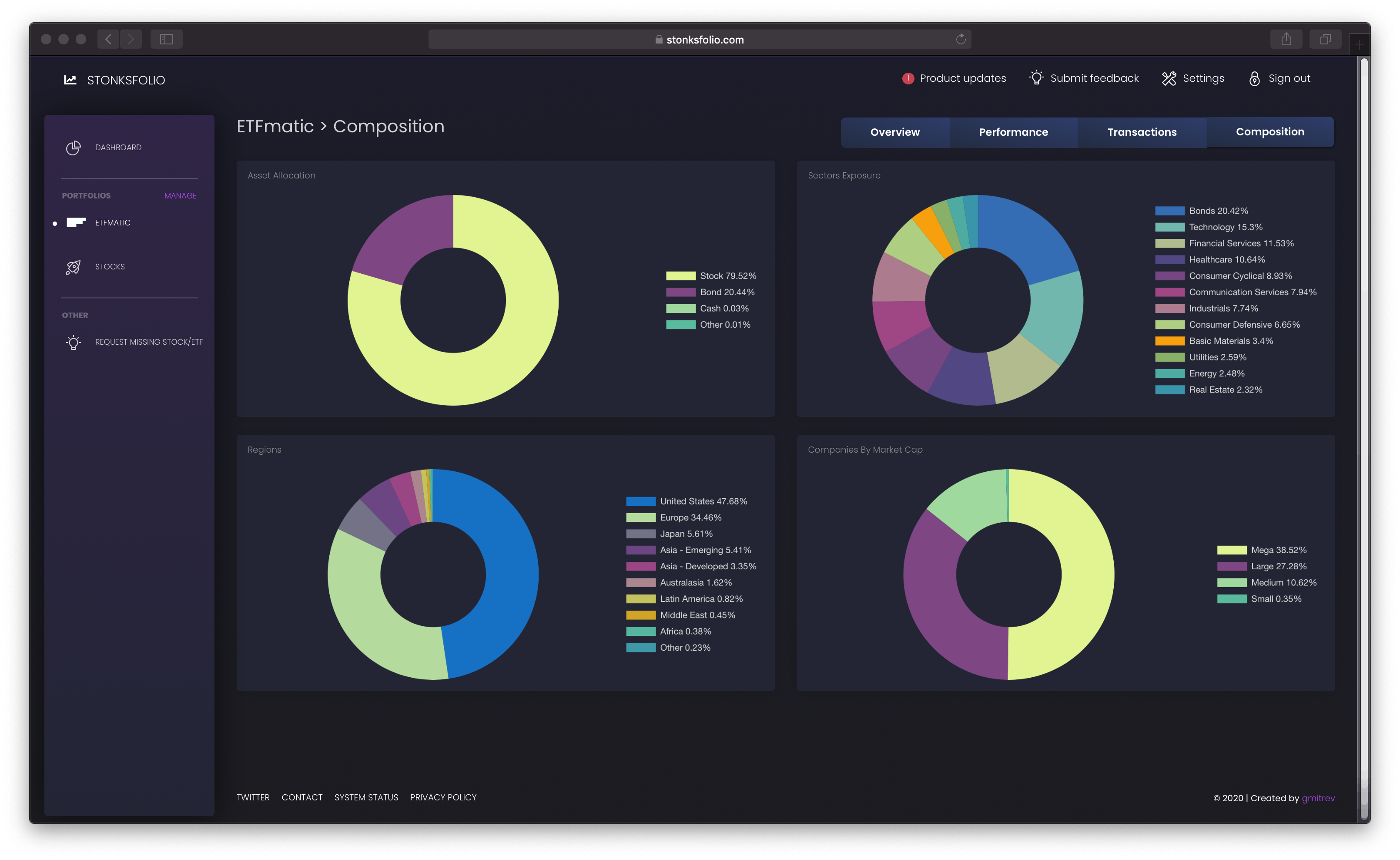Click the Stonksfolio chart logo icon
This screenshot has height=860, width=1400.
70,80
